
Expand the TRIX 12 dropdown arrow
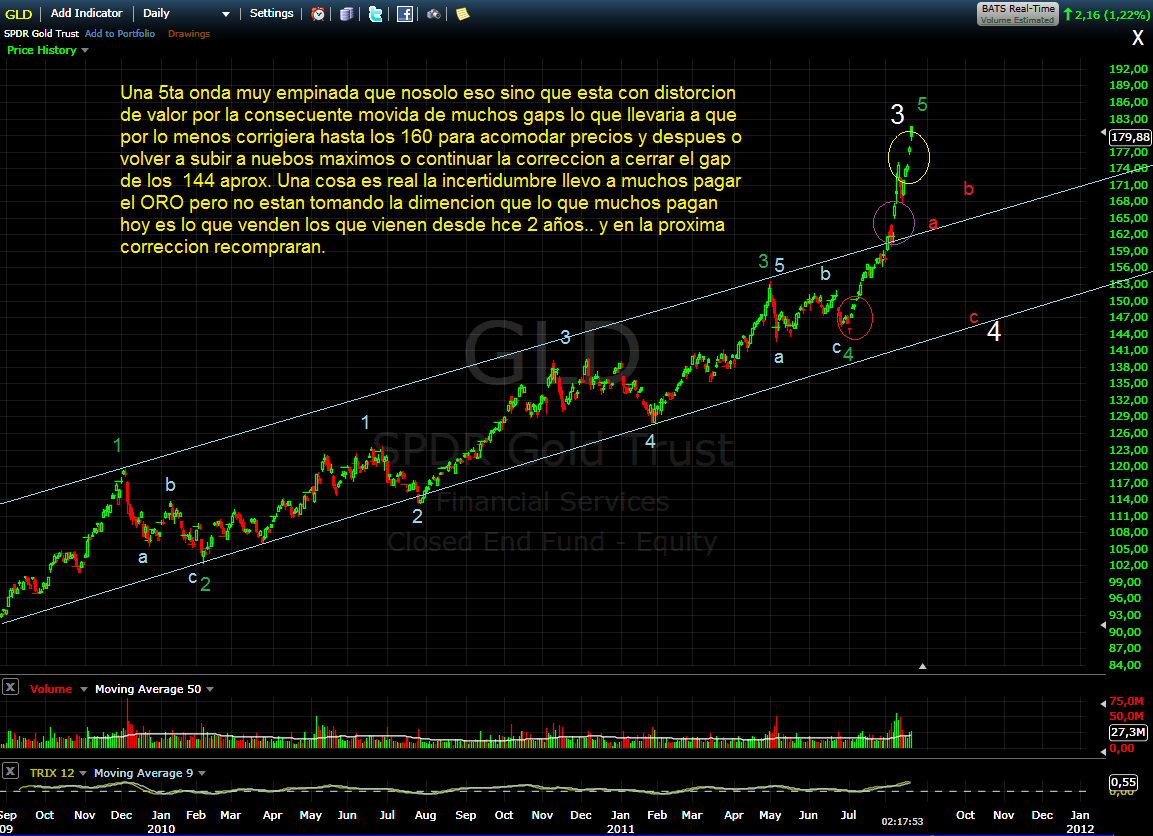coord(82,774)
